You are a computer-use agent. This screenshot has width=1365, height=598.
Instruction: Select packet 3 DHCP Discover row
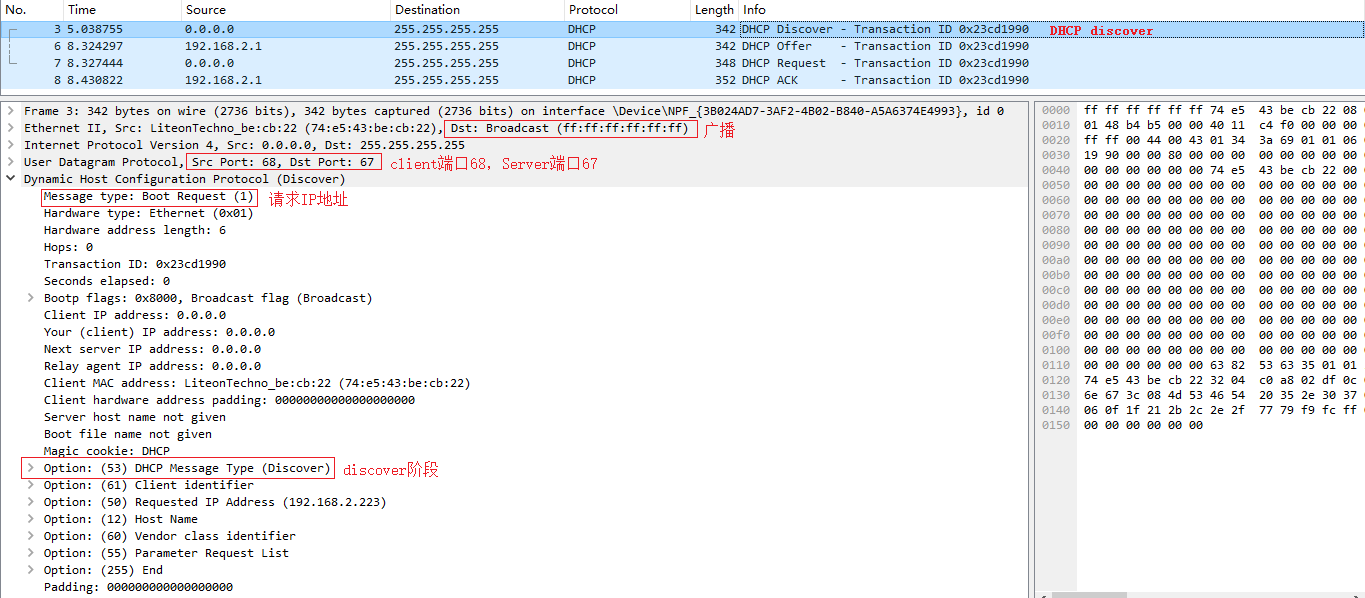pyautogui.click(x=682, y=29)
